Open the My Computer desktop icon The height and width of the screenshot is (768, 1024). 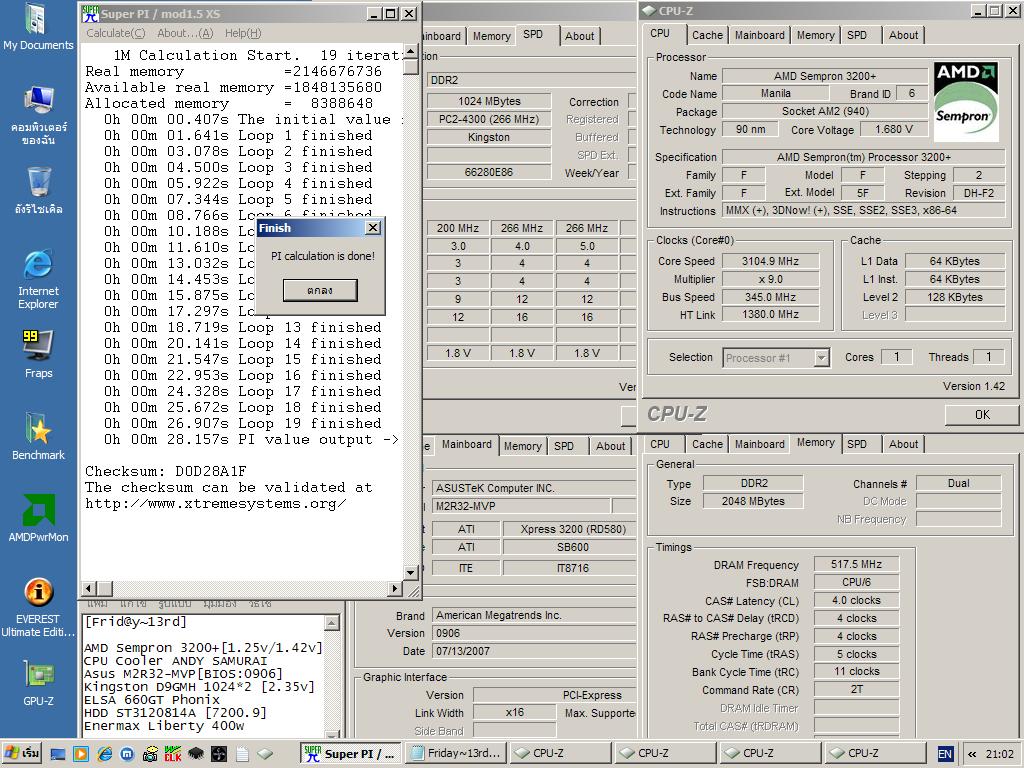click(38, 115)
